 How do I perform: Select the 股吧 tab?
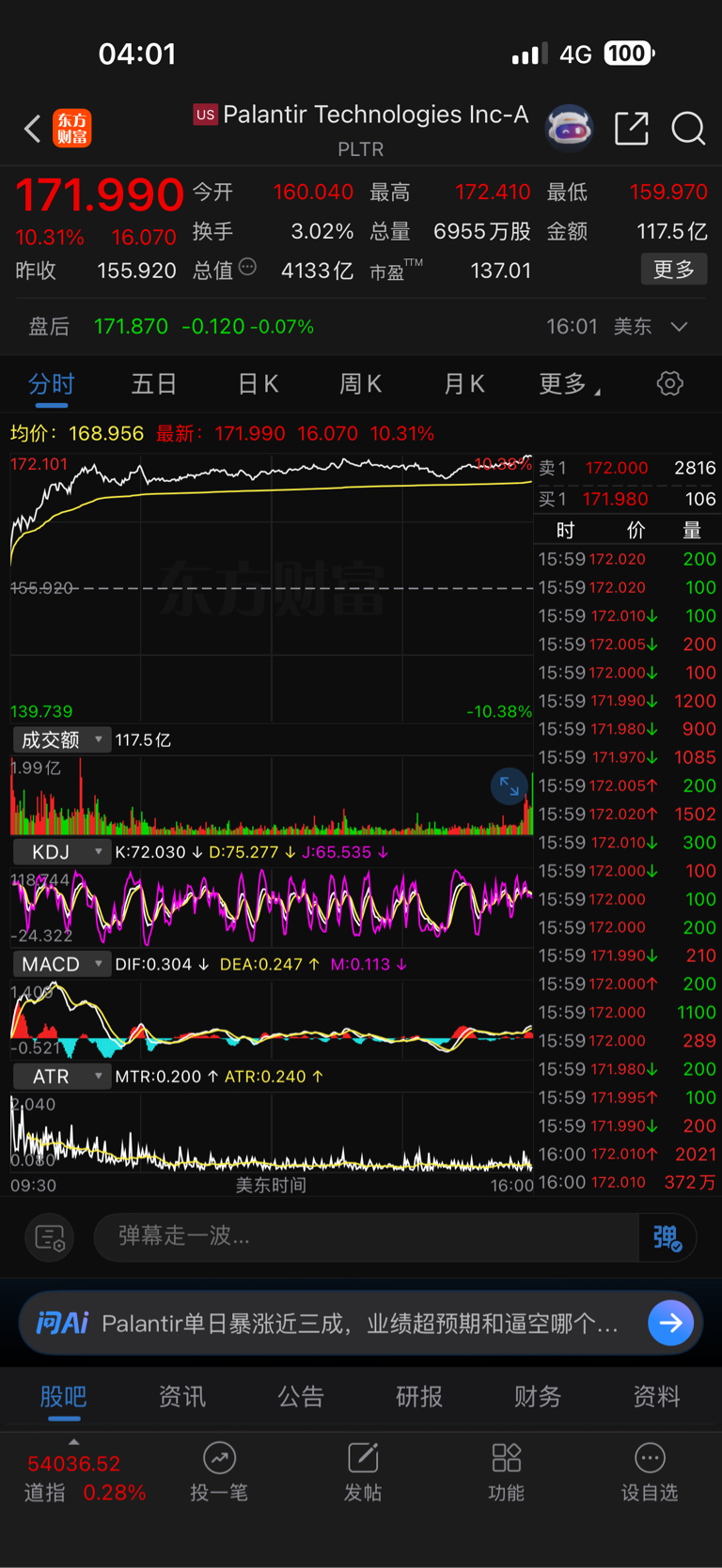click(64, 1397)
